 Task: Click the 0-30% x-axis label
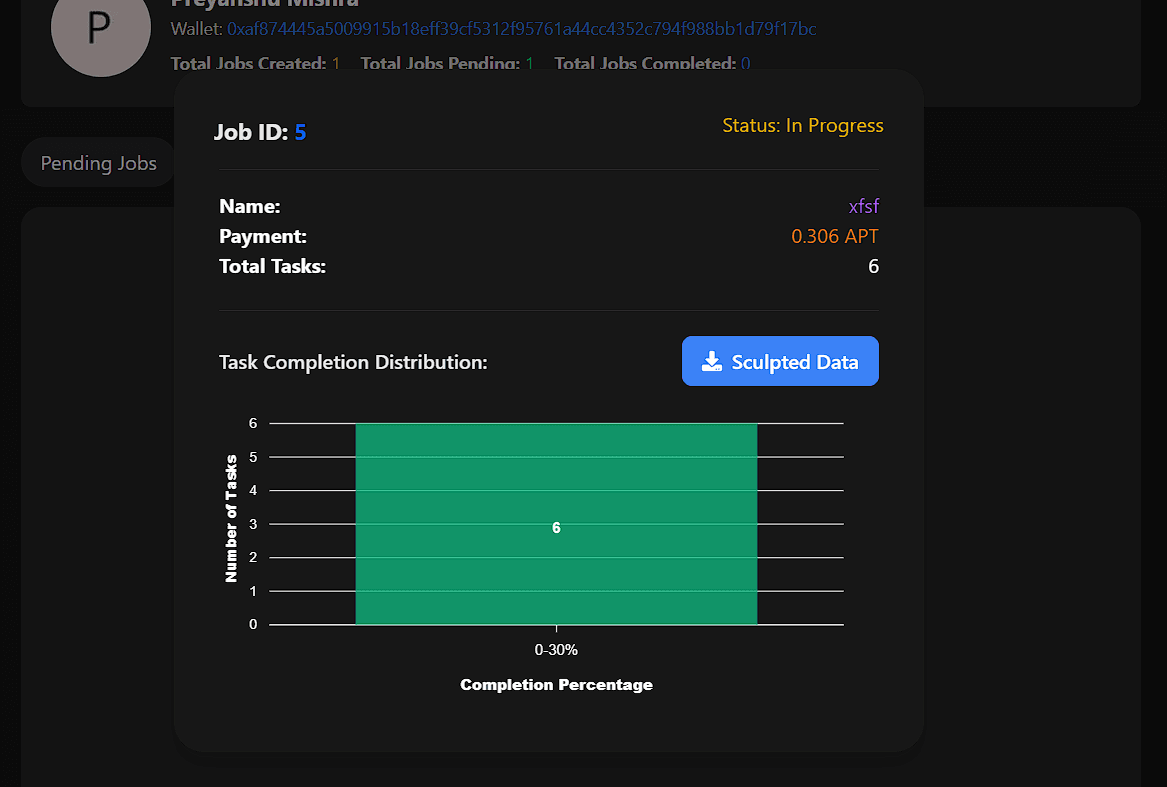point(556,650)
